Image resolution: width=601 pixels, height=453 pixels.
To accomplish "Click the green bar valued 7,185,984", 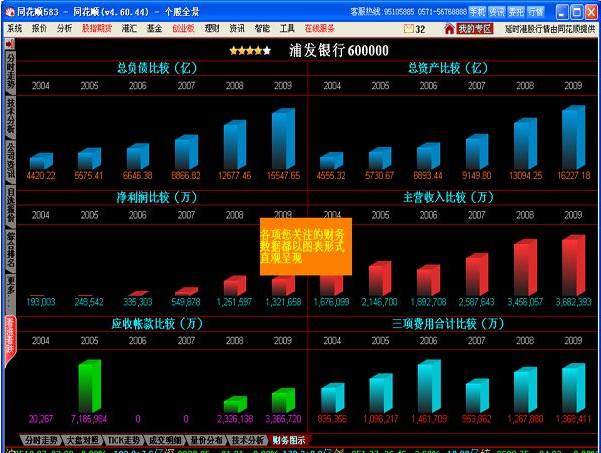I will pos(90,386).
